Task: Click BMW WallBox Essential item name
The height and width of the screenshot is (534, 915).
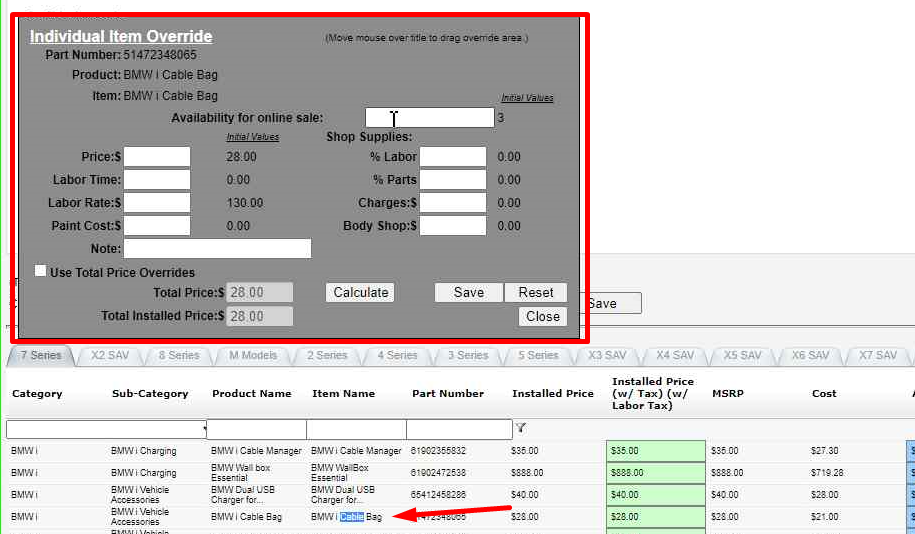Action: (340, 473)
